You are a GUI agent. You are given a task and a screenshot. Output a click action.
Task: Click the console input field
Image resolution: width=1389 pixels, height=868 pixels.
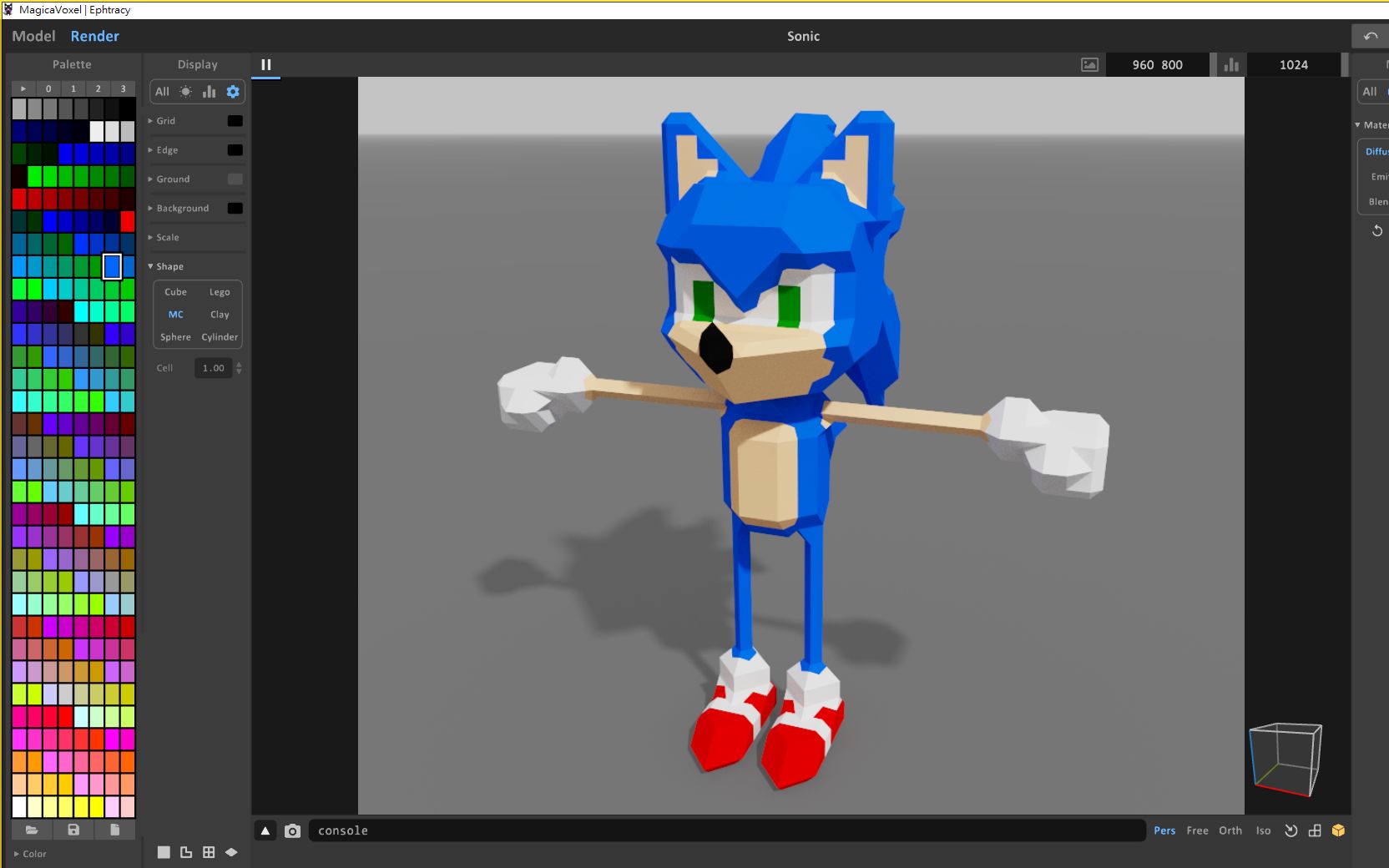(726, 830)
